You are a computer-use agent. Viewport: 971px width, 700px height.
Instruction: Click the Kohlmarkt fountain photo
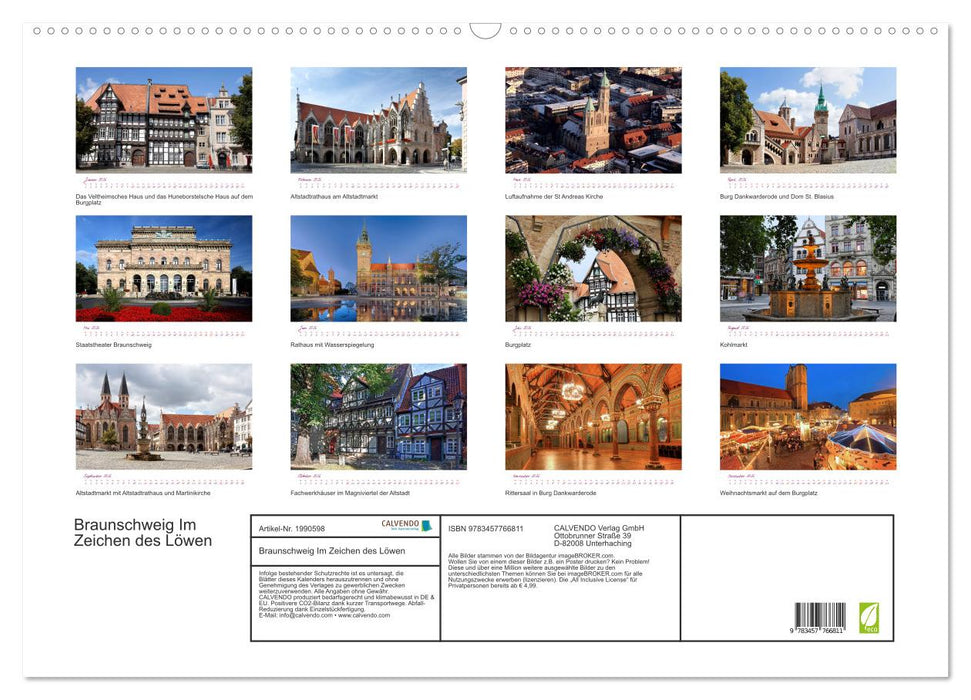[x=807, y=270]
